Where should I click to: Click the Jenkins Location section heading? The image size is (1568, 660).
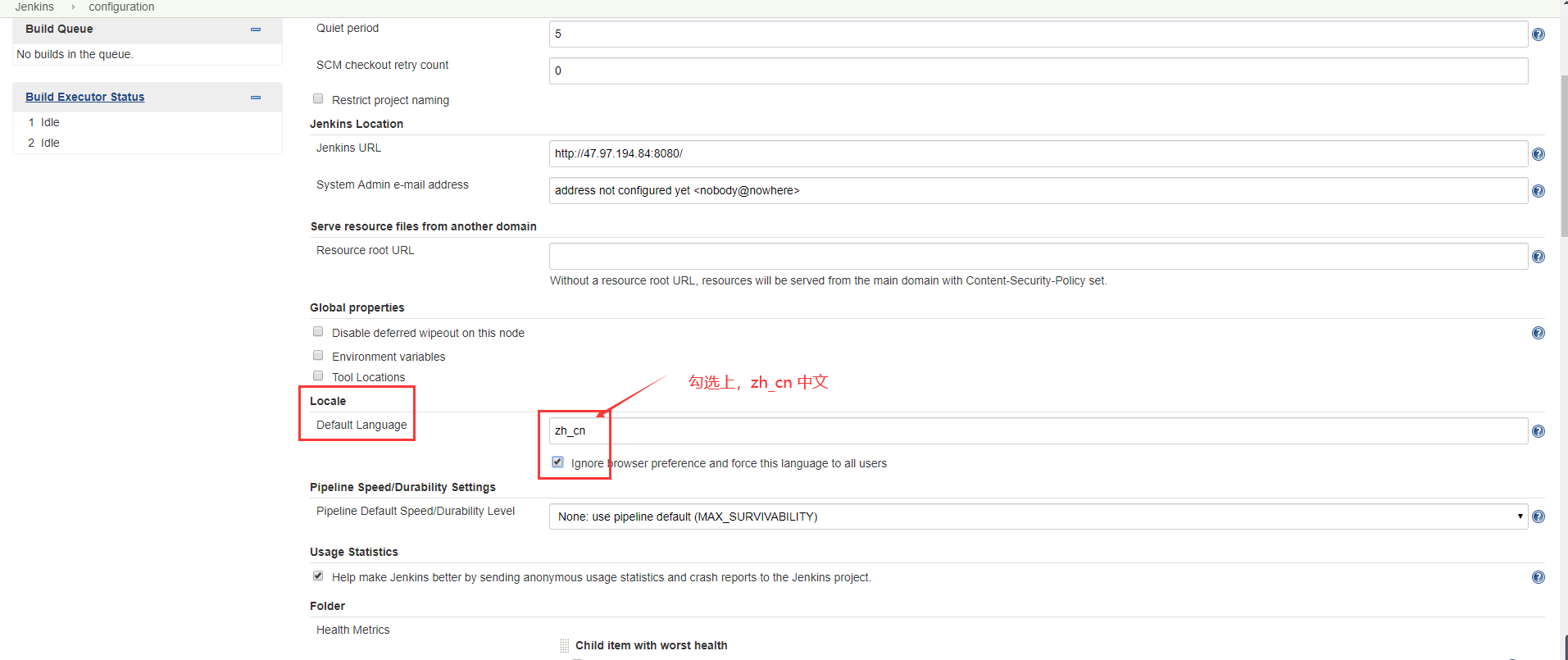pyautogui.click(x=357, y=124)
